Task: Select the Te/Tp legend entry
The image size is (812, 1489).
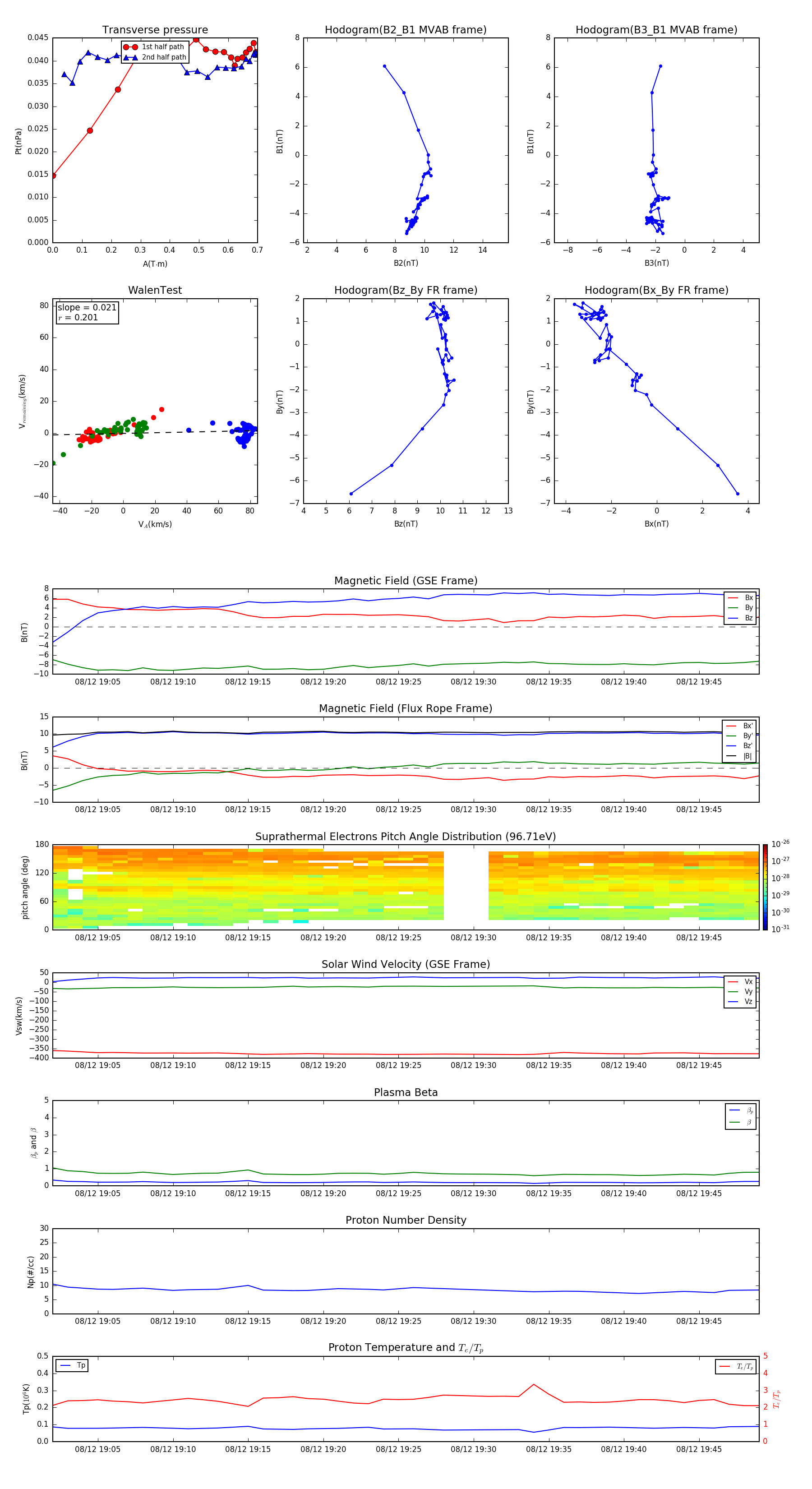Action: (x=736, y=1366)
